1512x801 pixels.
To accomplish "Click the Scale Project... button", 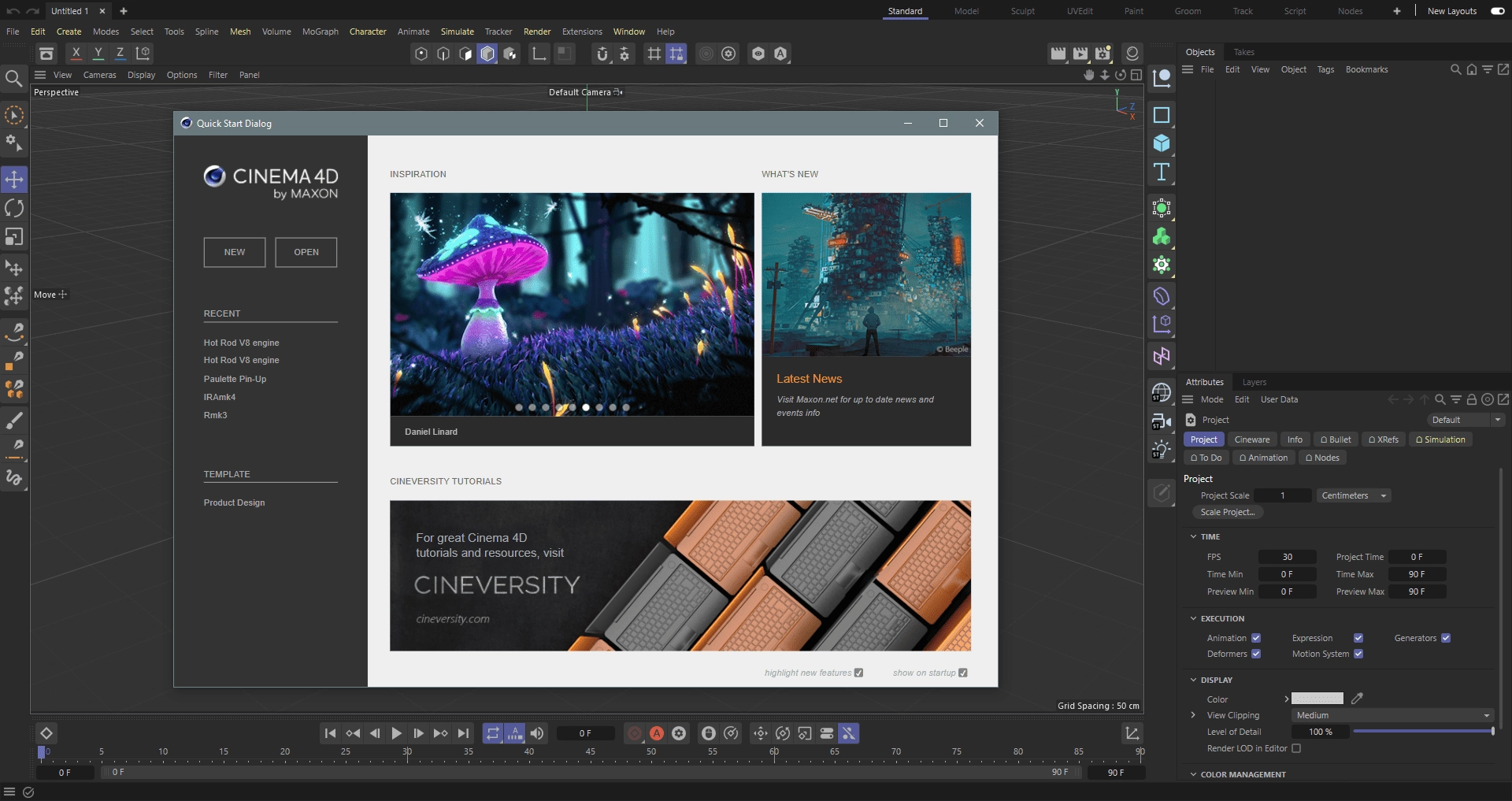I will pyautogui.click(x=1228, y=512).
